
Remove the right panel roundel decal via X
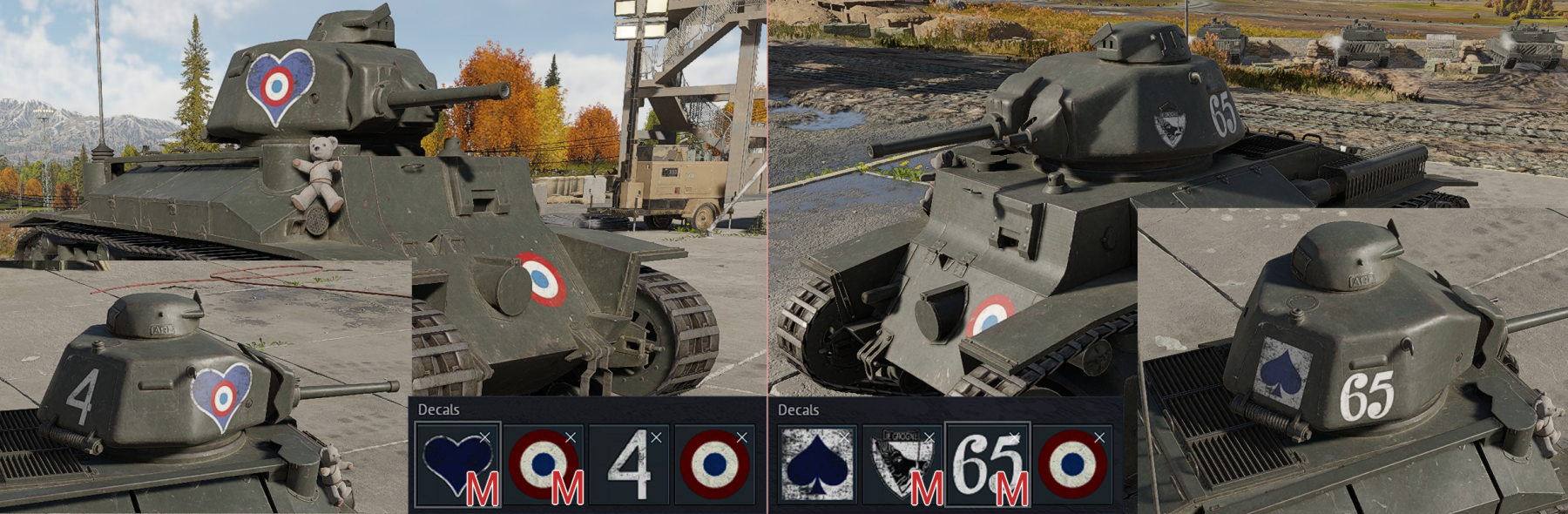click(1099, 437)
